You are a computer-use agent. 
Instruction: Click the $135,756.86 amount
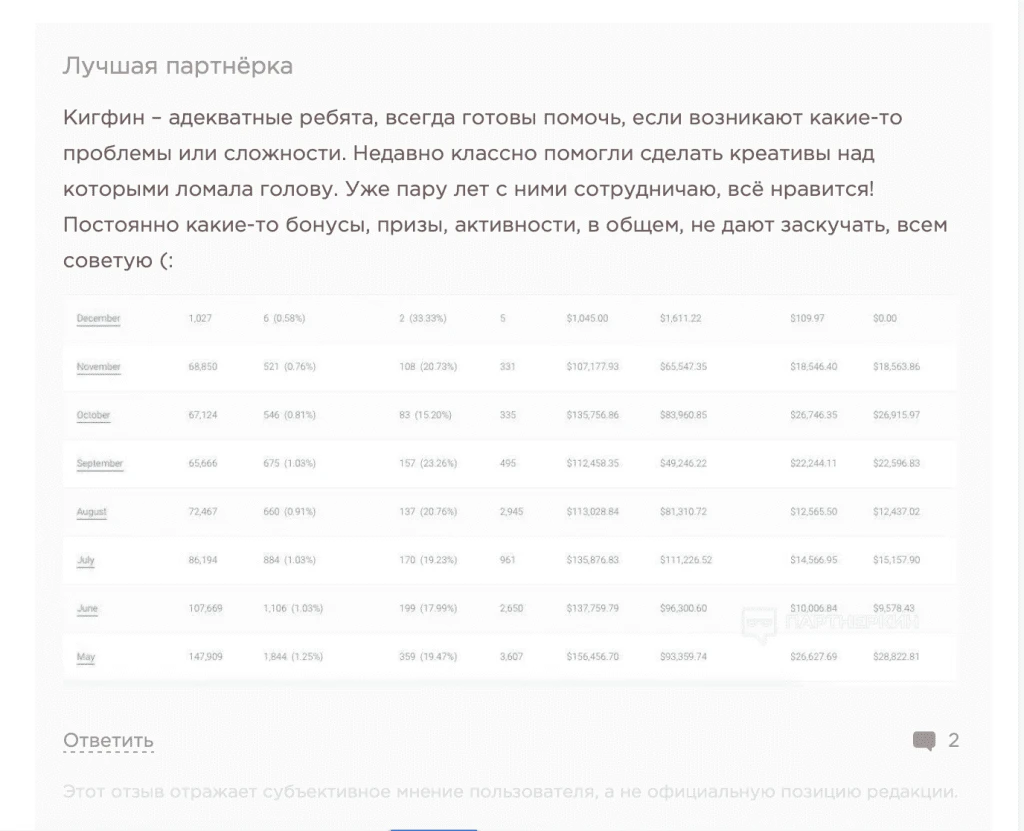[592, 415]
